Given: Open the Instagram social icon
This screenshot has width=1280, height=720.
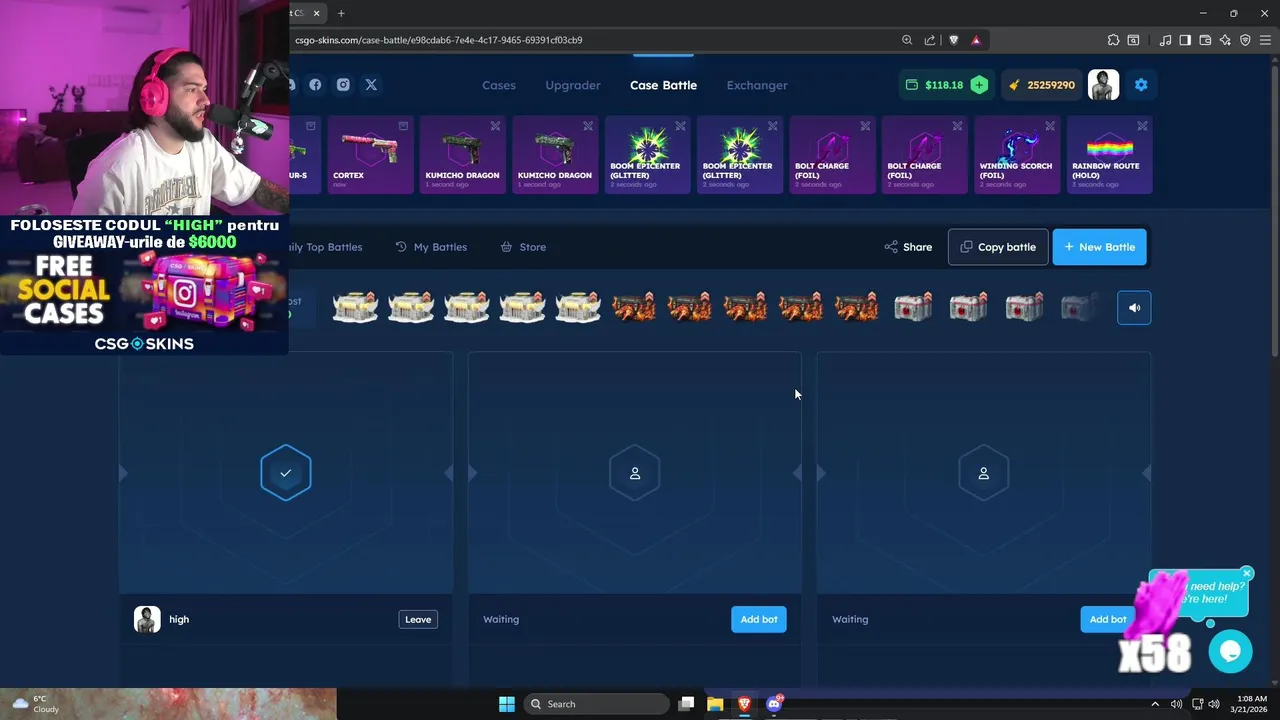Looking at the screenshot, I should click(343, 85).
